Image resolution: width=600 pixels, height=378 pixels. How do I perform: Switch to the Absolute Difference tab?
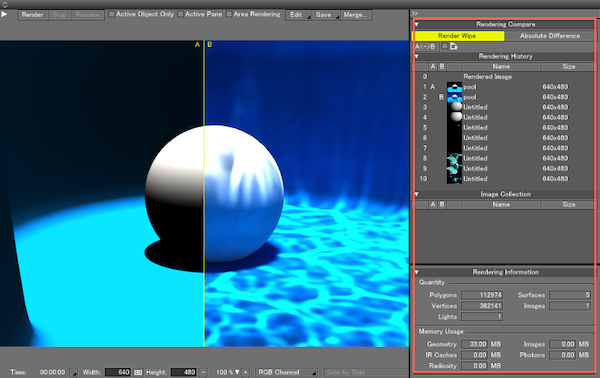tap(549, 36)
